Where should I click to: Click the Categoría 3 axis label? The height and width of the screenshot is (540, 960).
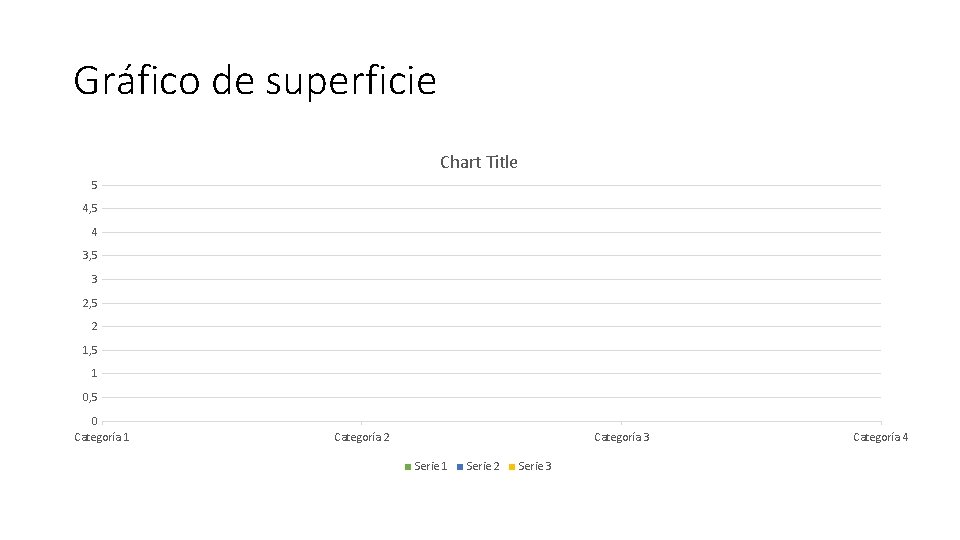[x=621, y=437]
